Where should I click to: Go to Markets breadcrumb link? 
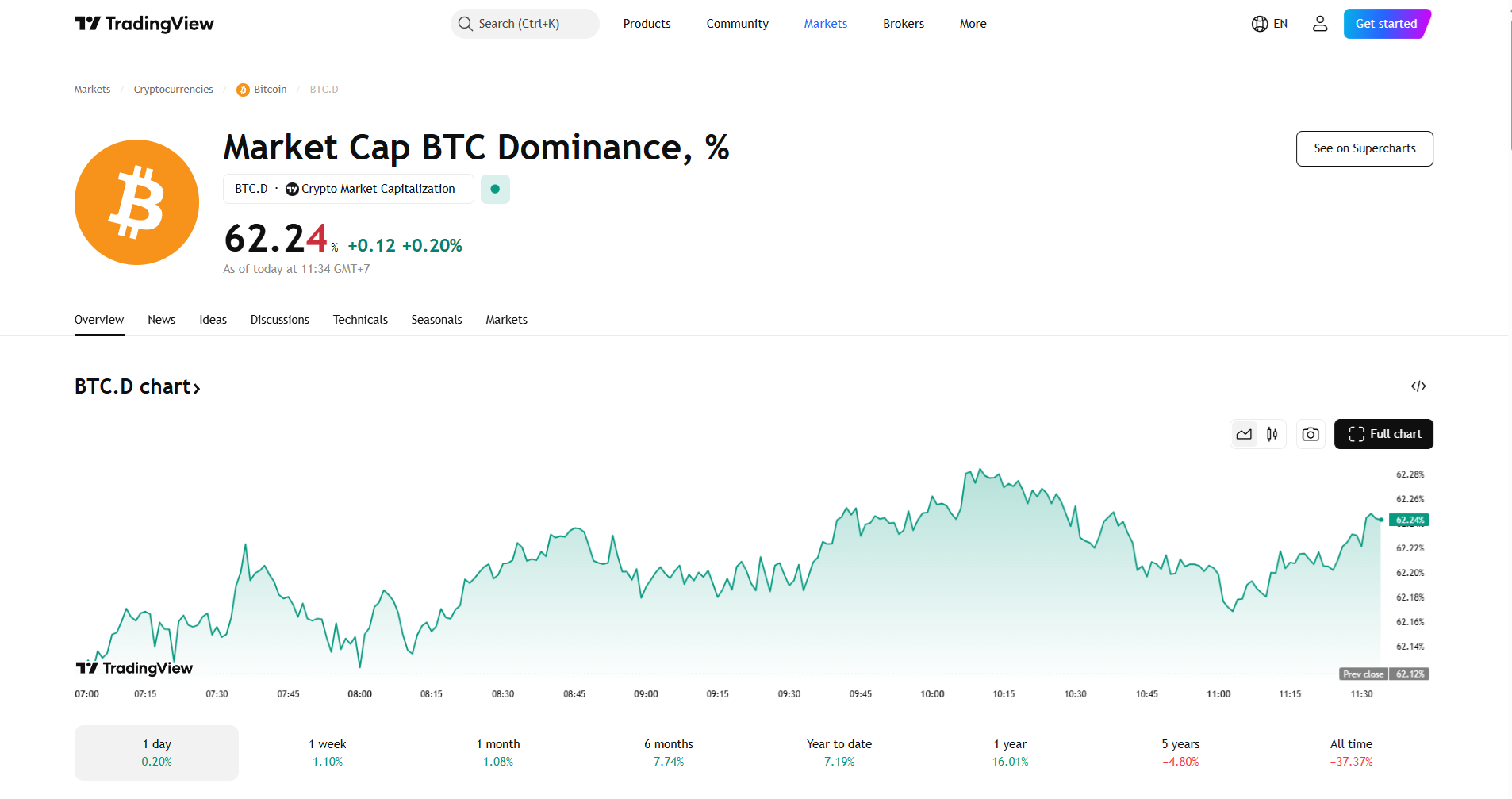click(92, 90)
